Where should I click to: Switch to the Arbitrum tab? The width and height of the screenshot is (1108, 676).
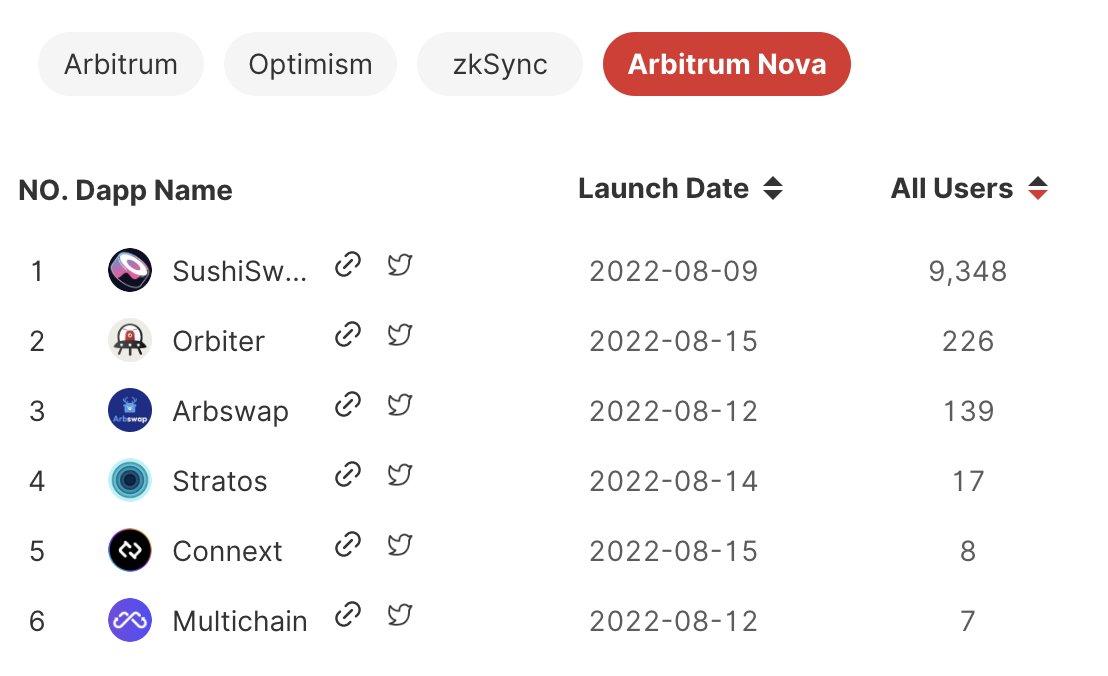click(x=121, y=65)
